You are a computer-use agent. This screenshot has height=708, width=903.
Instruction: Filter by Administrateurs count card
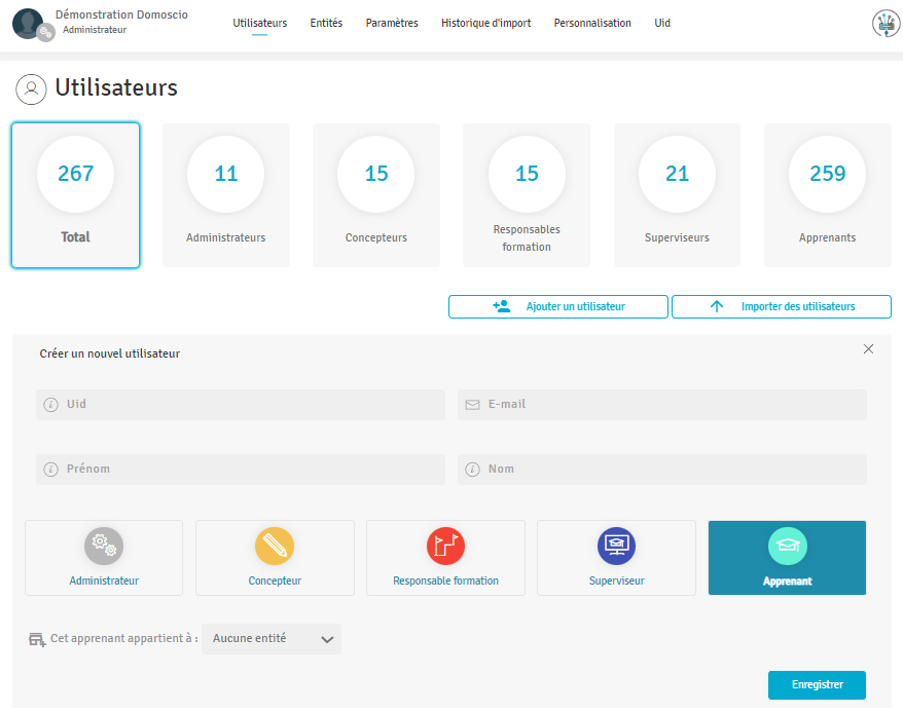coord(226,195)
